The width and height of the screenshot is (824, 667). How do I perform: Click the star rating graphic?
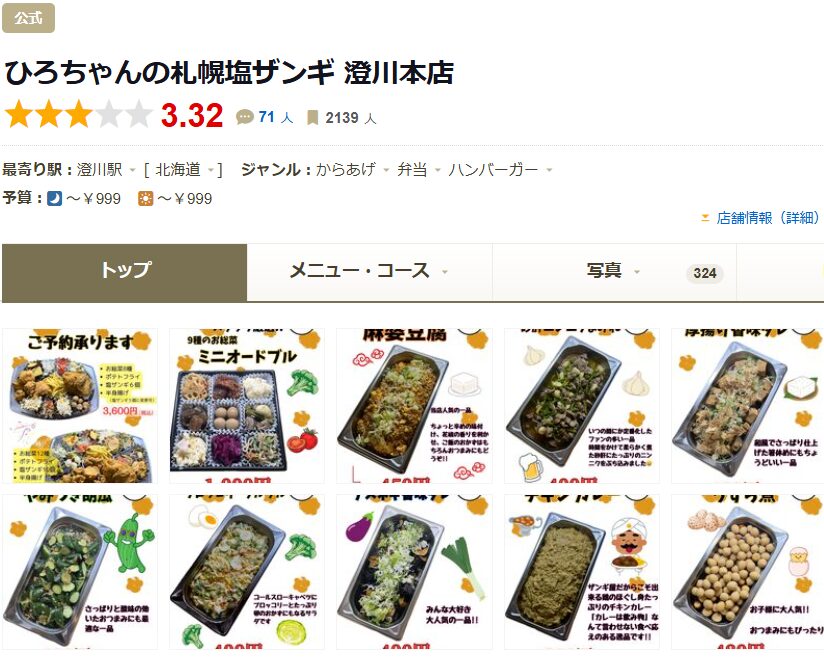pos(79,115)
